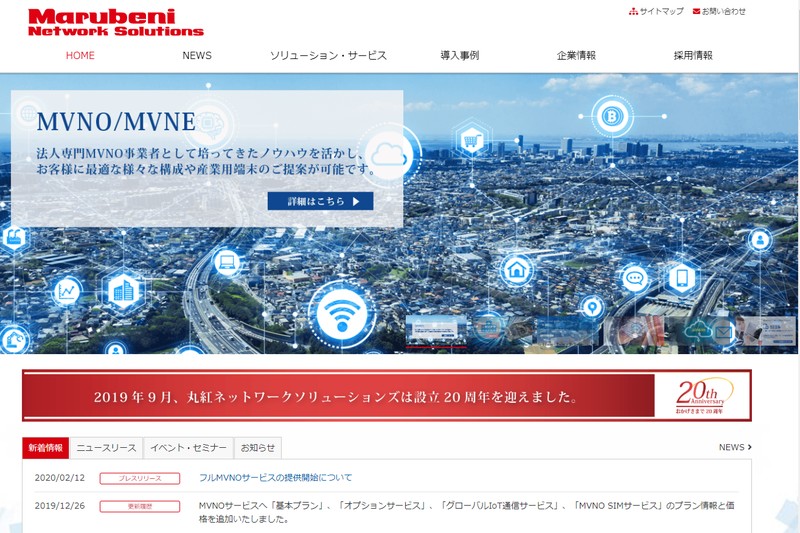This screenshot has height=533, width=800.
Task: Click the Marubeni Network Solutions logo
Action: (x=116, y=22)
